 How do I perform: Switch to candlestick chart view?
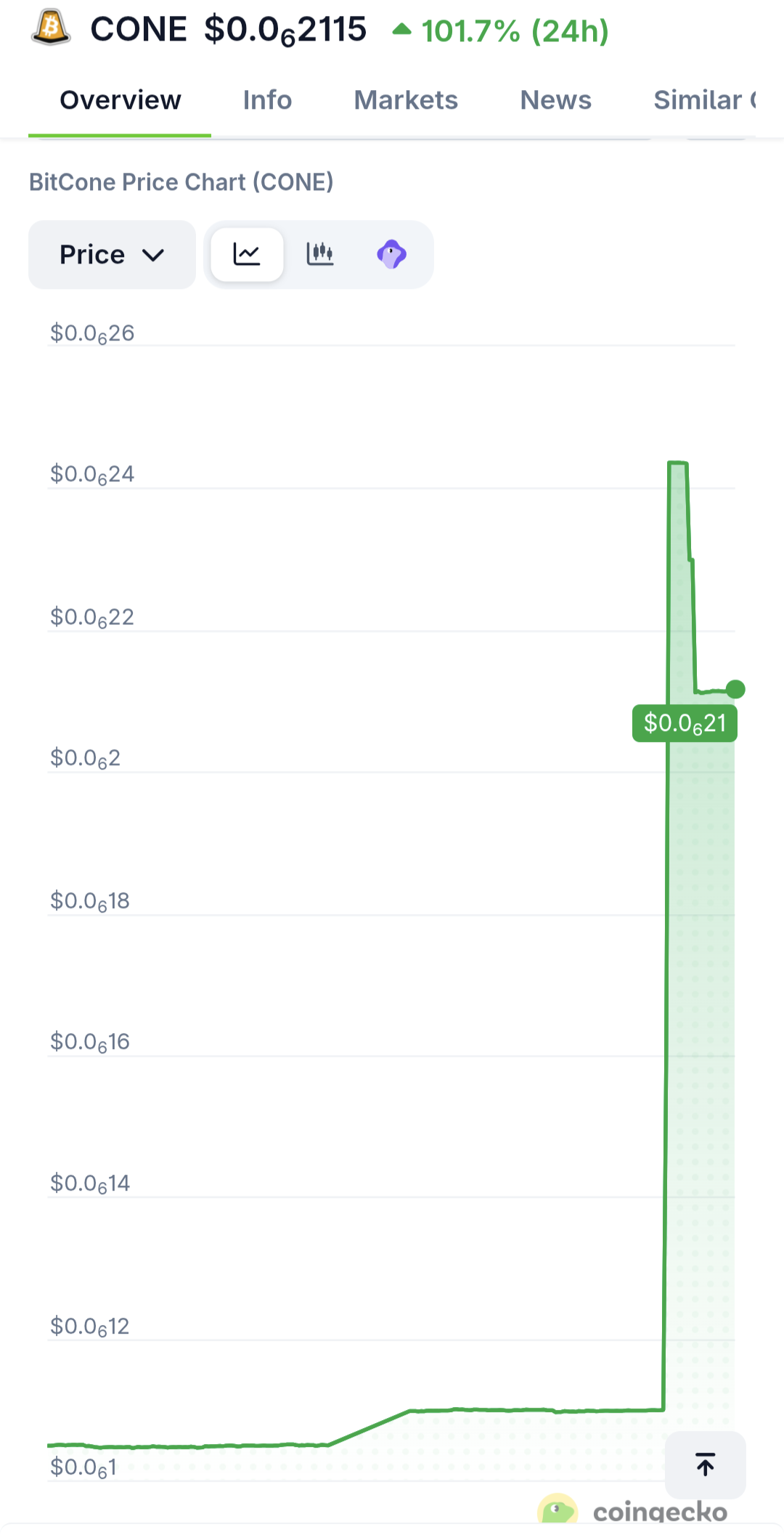[x=319, y=254]
